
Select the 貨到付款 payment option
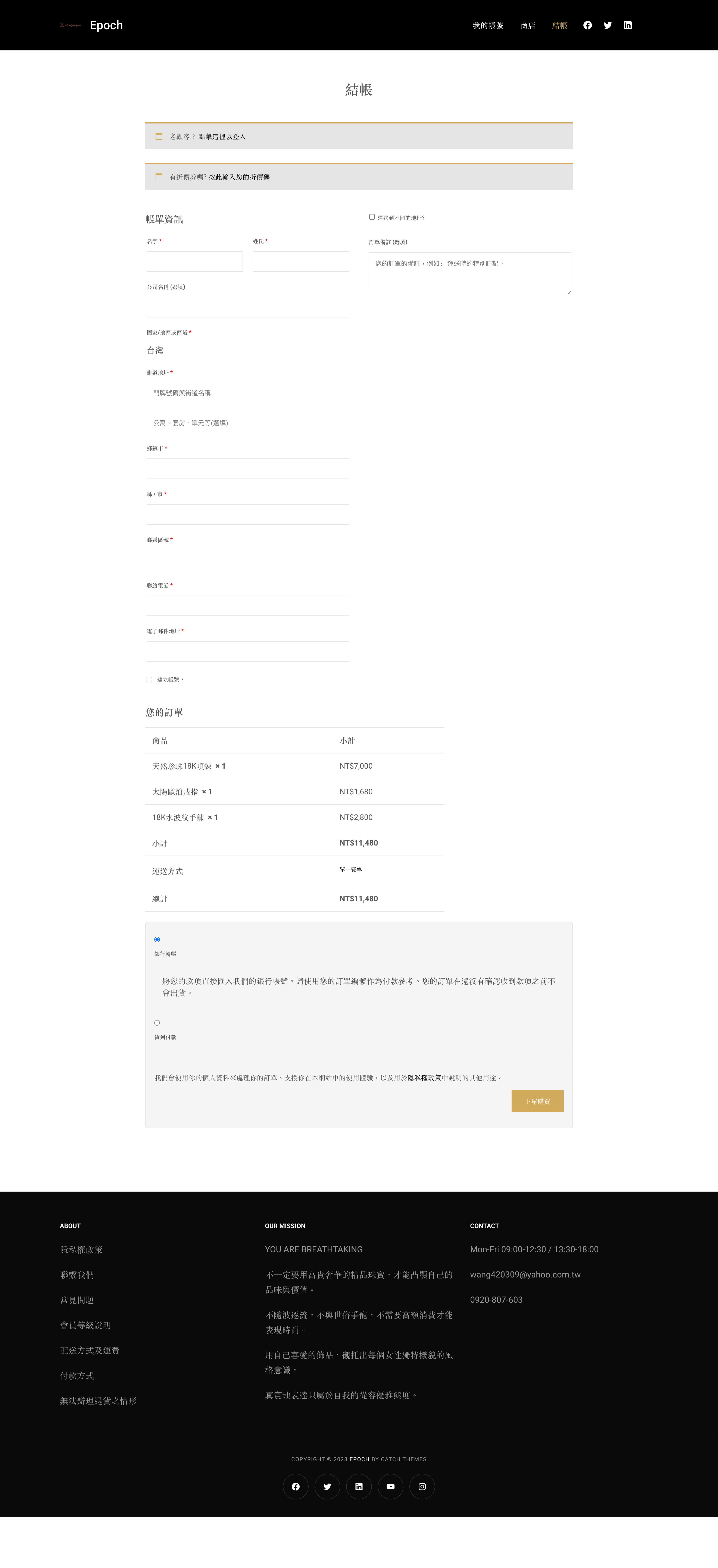[x=157, y=1023]
